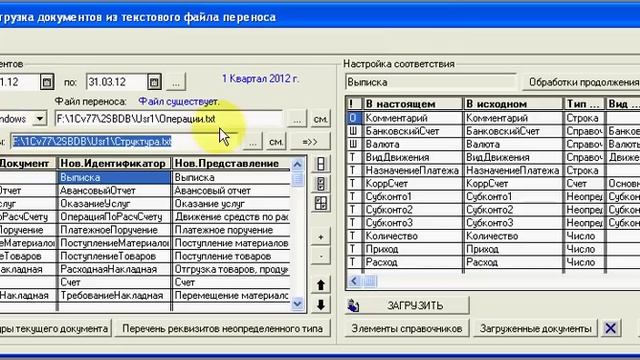Select БанковскийСчет in В настоящем column
Viewport: 640px width, 360px height.
[413, 131]
